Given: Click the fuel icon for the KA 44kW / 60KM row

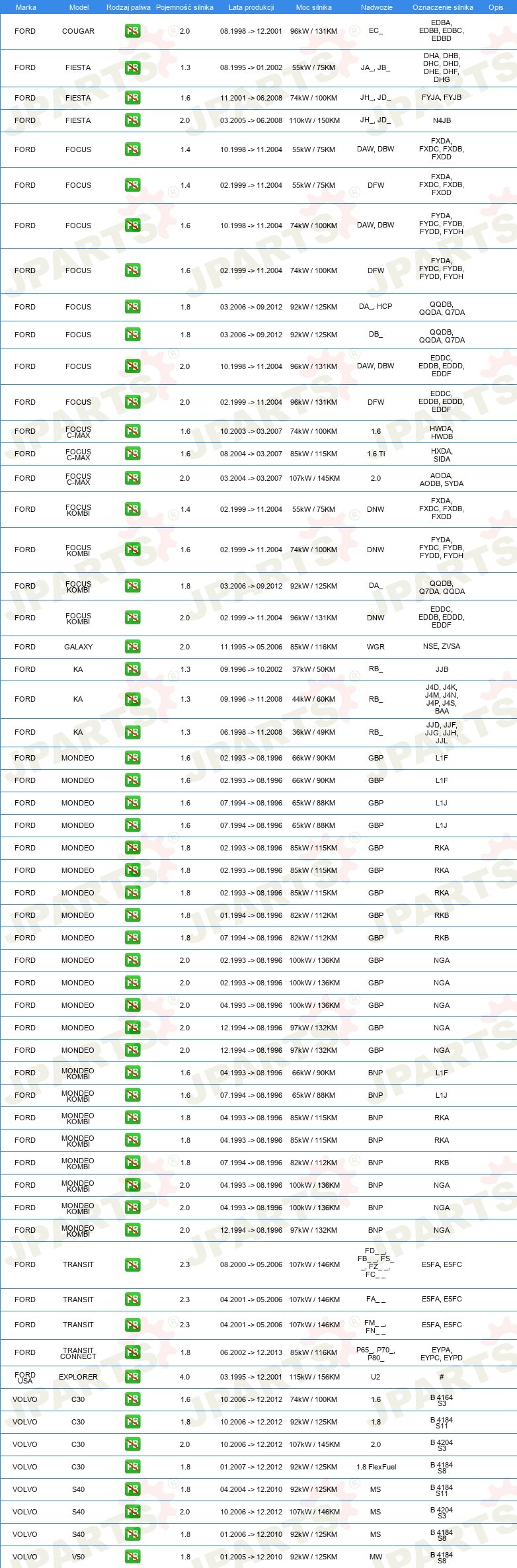Looking at the screenshot, I should click(132, 699).
